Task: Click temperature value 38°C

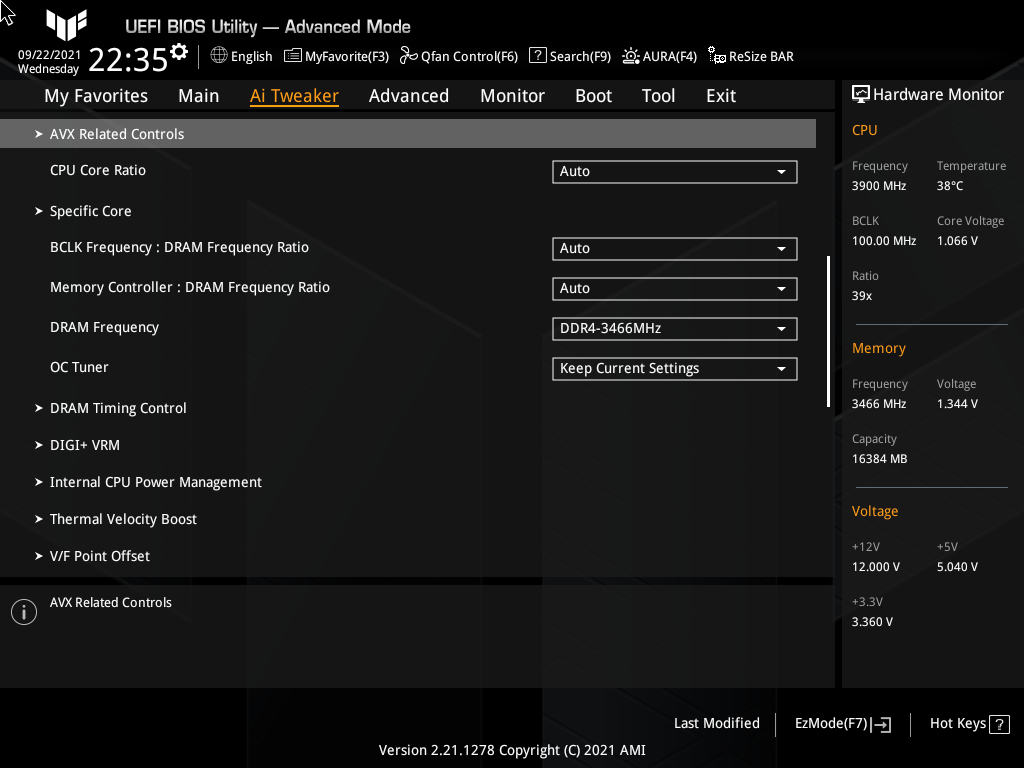Action: point(950,185)
